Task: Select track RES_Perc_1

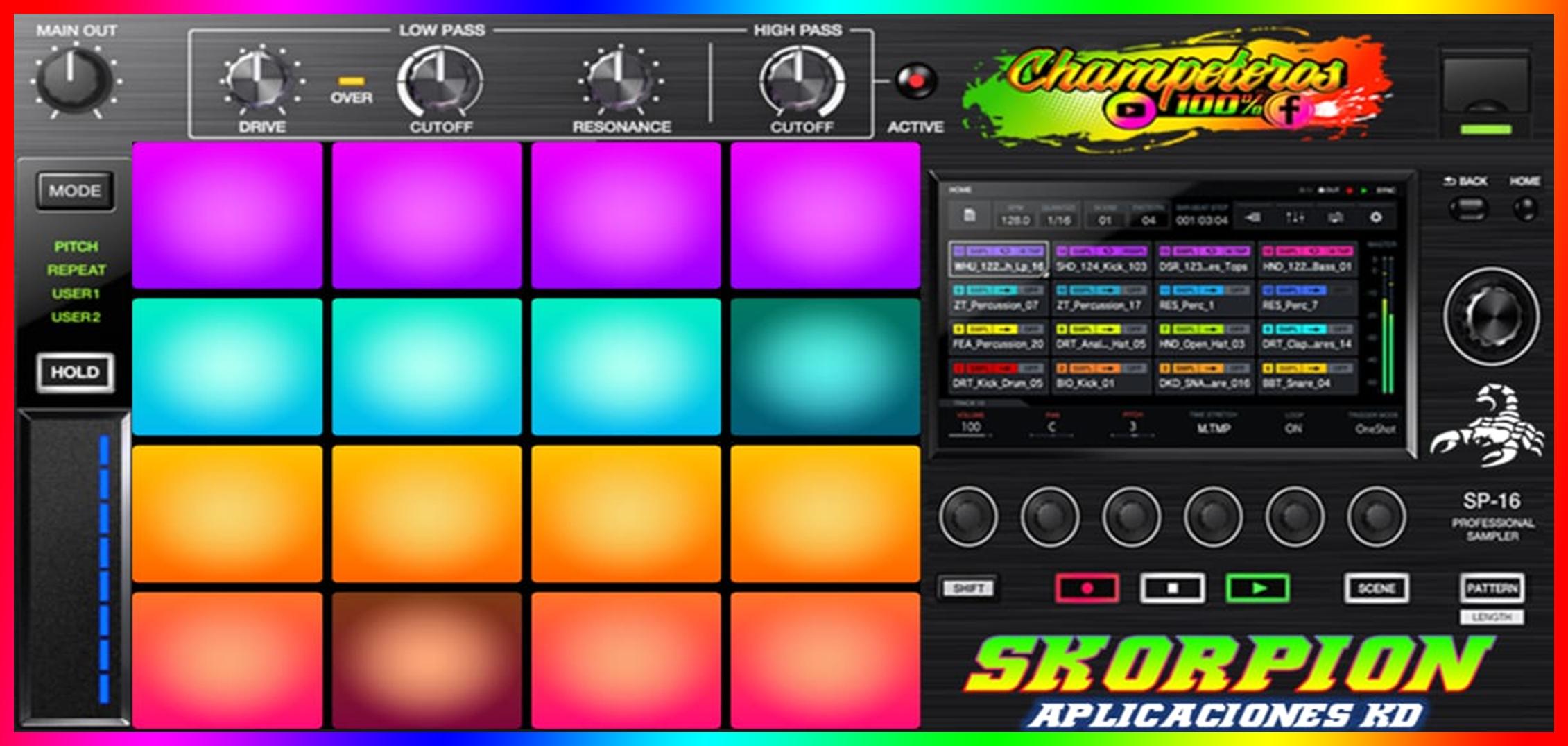Action: pos(1204,298)
